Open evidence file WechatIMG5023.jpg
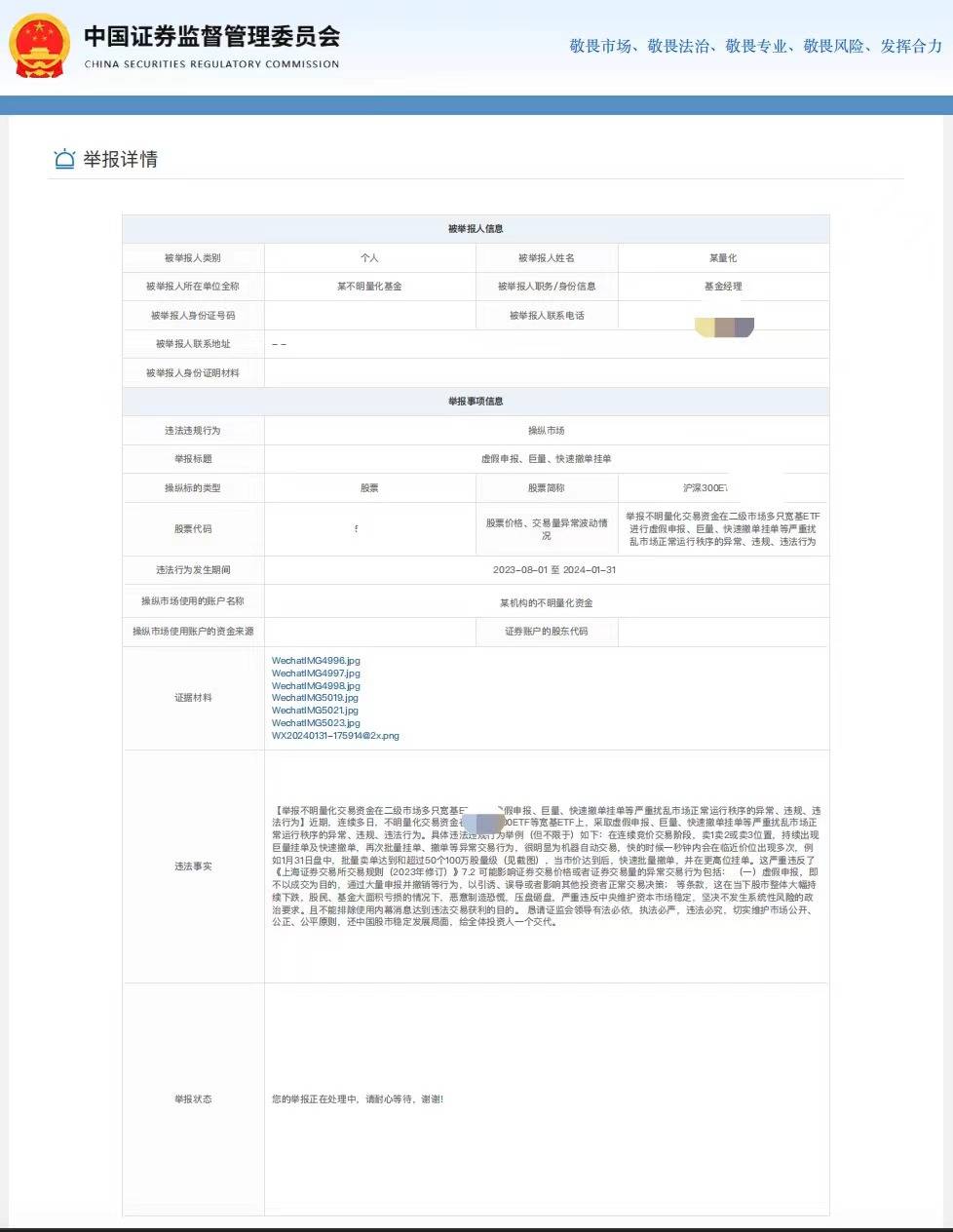 tap(316, 723)
